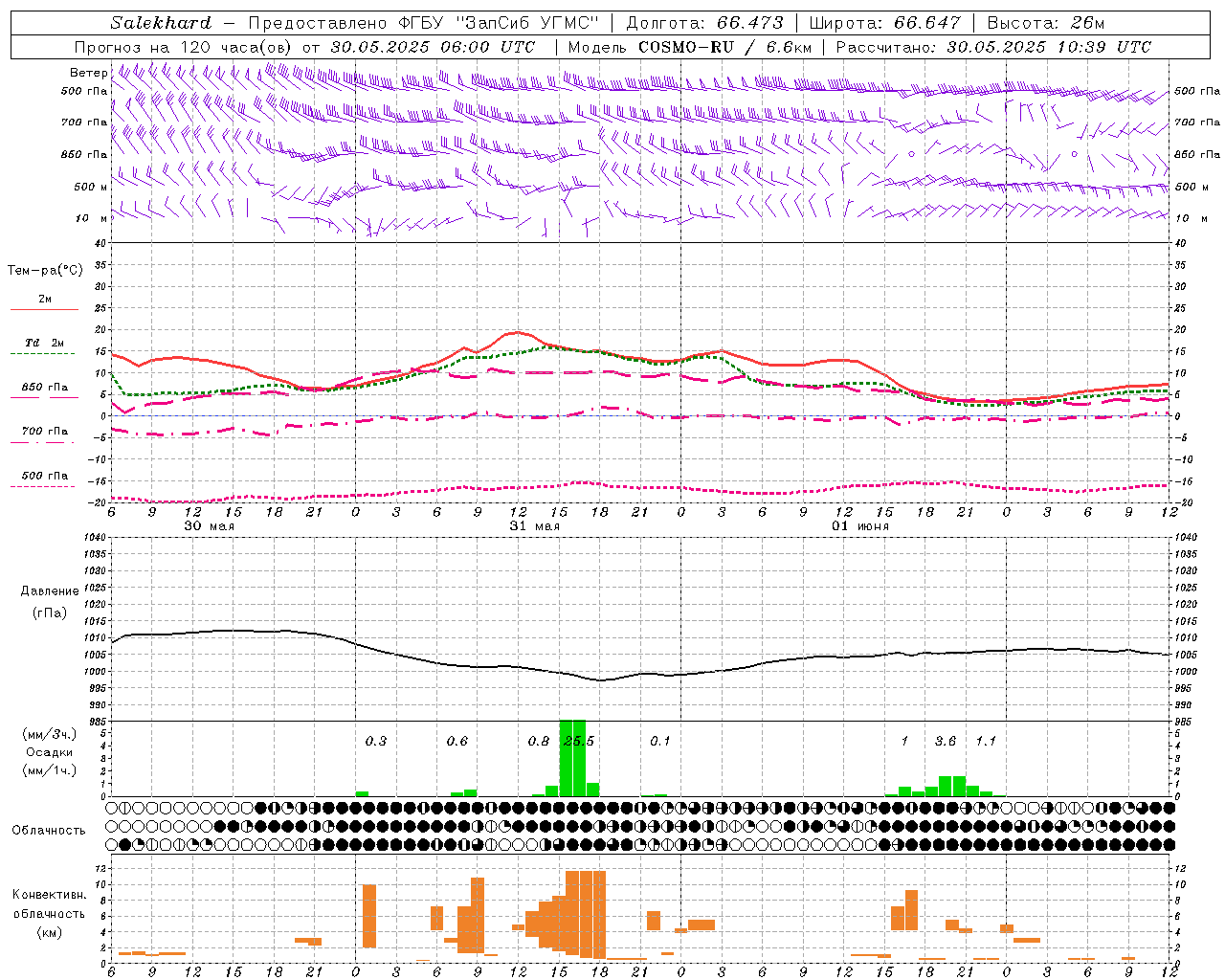1225x980 pixels.
Task: Click the 'Осадки' precipitation label
Action: click(49, 752)
